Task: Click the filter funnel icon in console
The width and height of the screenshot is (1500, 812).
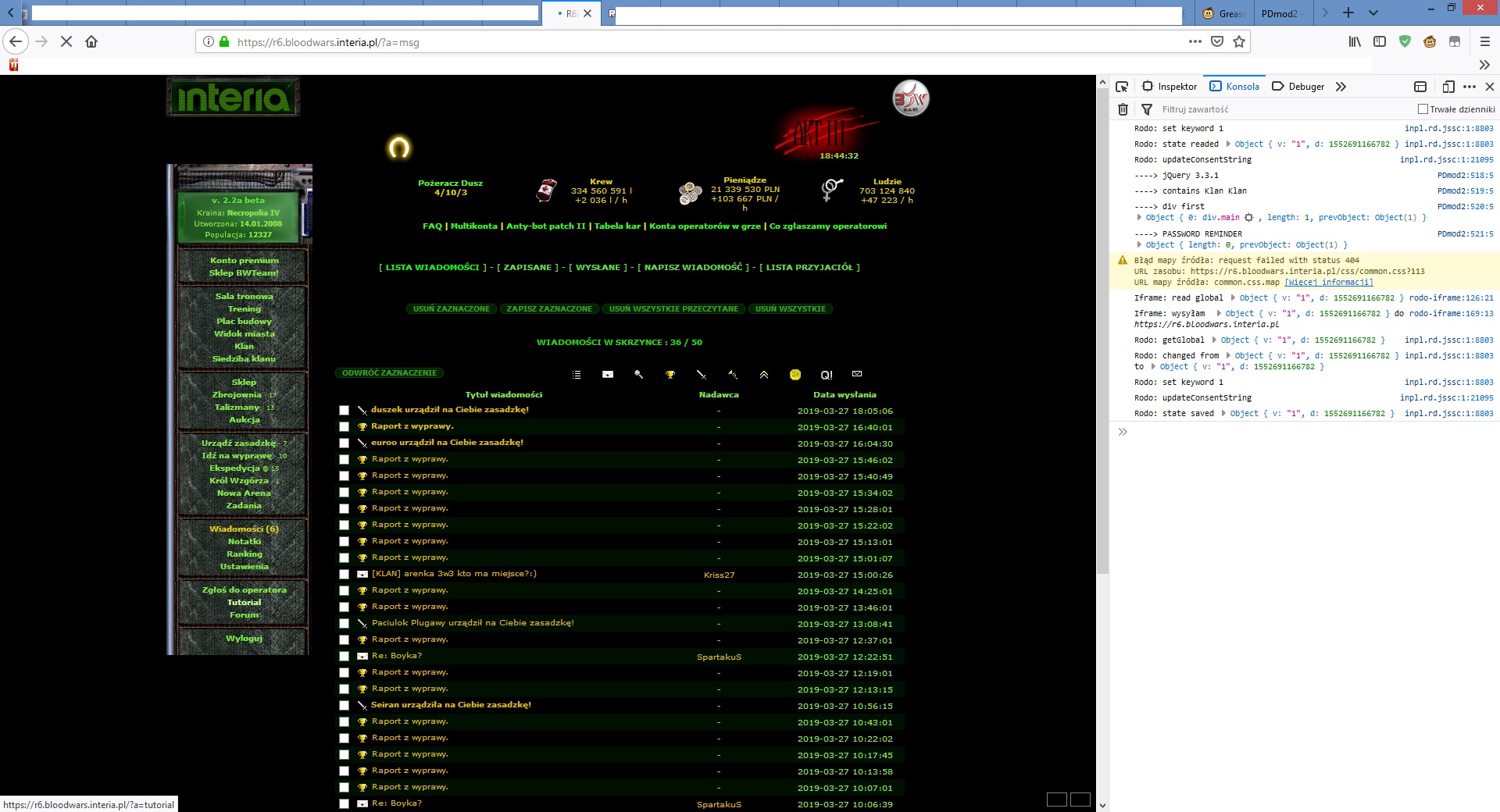Action: pos(1146,109)
